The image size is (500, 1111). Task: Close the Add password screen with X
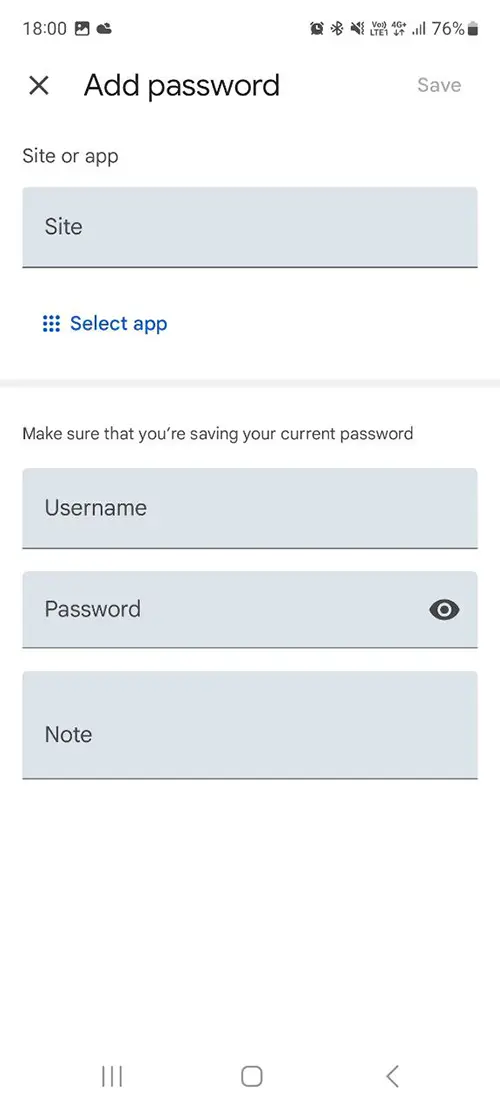[38, 86]
